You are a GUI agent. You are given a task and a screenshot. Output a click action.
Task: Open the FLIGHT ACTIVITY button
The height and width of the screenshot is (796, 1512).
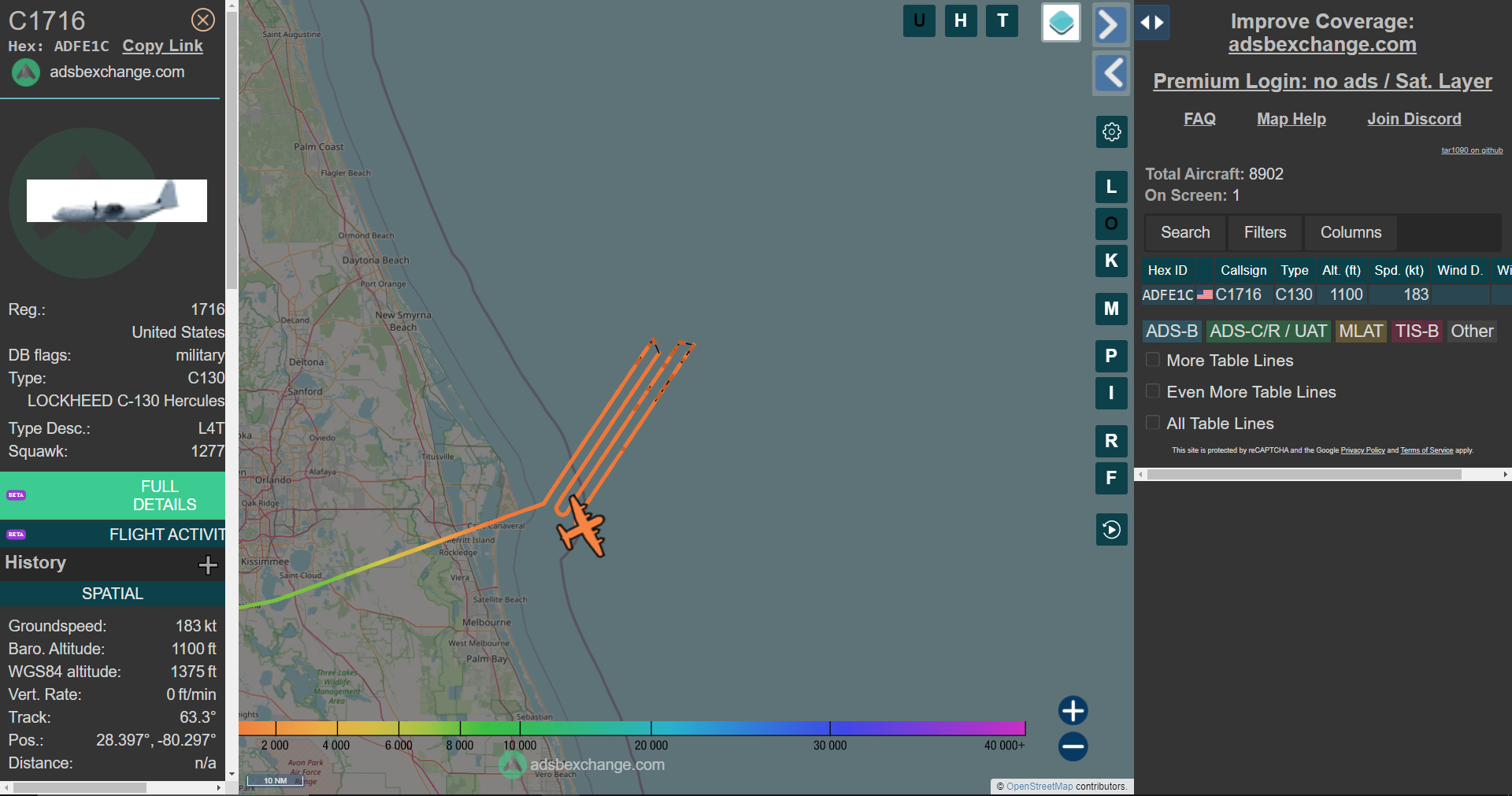point(113,535)
